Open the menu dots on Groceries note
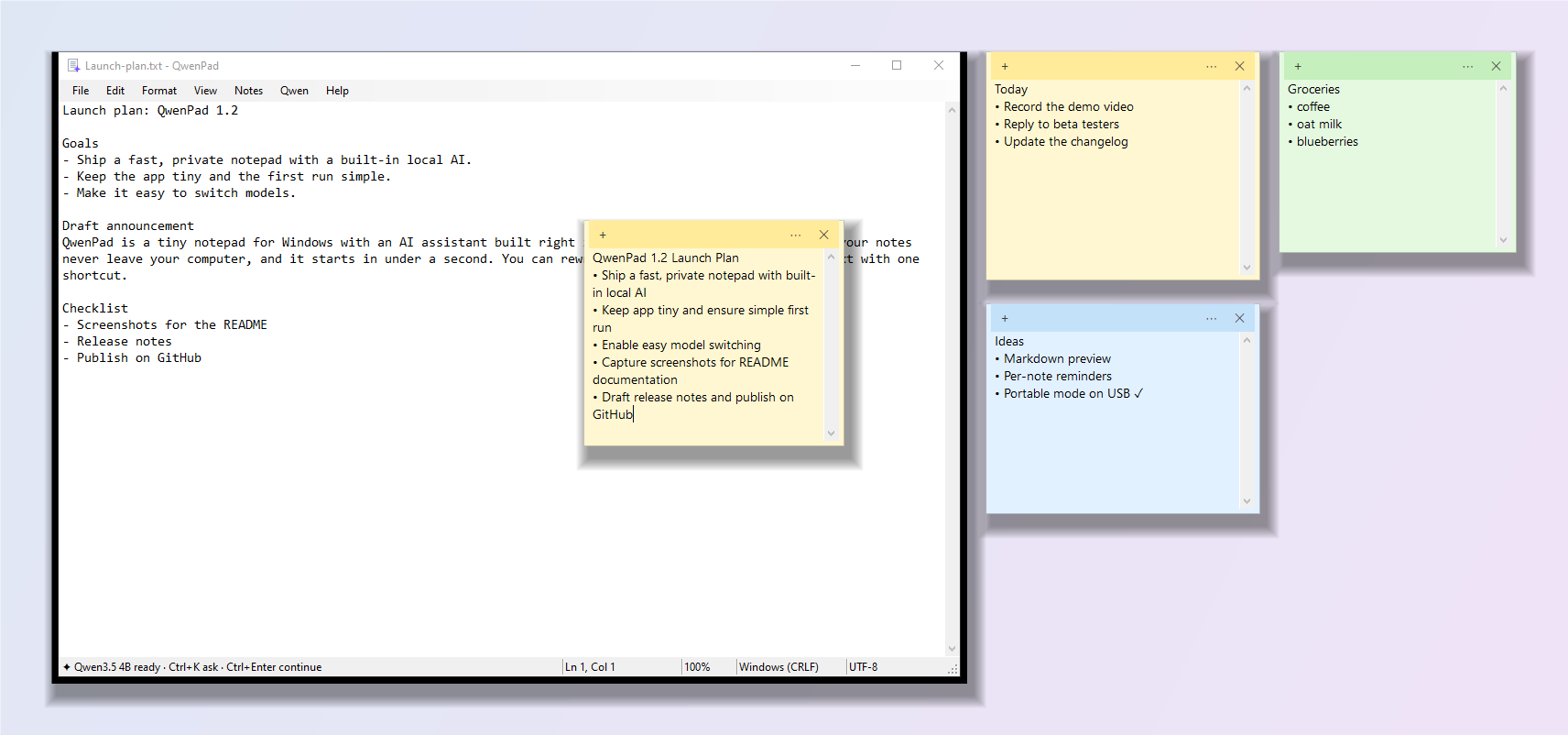1568x735 pixels. point(1467,66)
